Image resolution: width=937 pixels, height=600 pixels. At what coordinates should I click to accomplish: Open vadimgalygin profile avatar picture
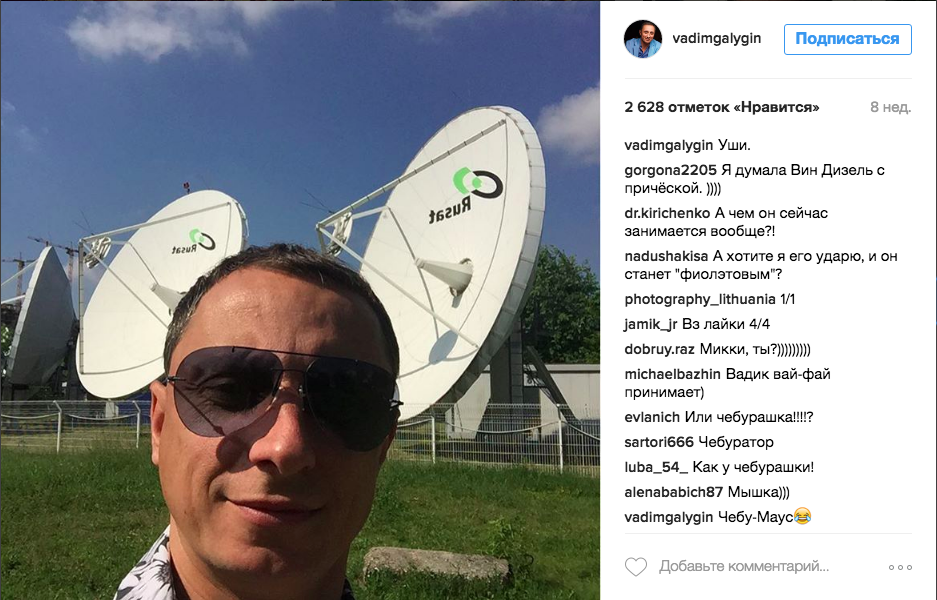tap(643, 39)
